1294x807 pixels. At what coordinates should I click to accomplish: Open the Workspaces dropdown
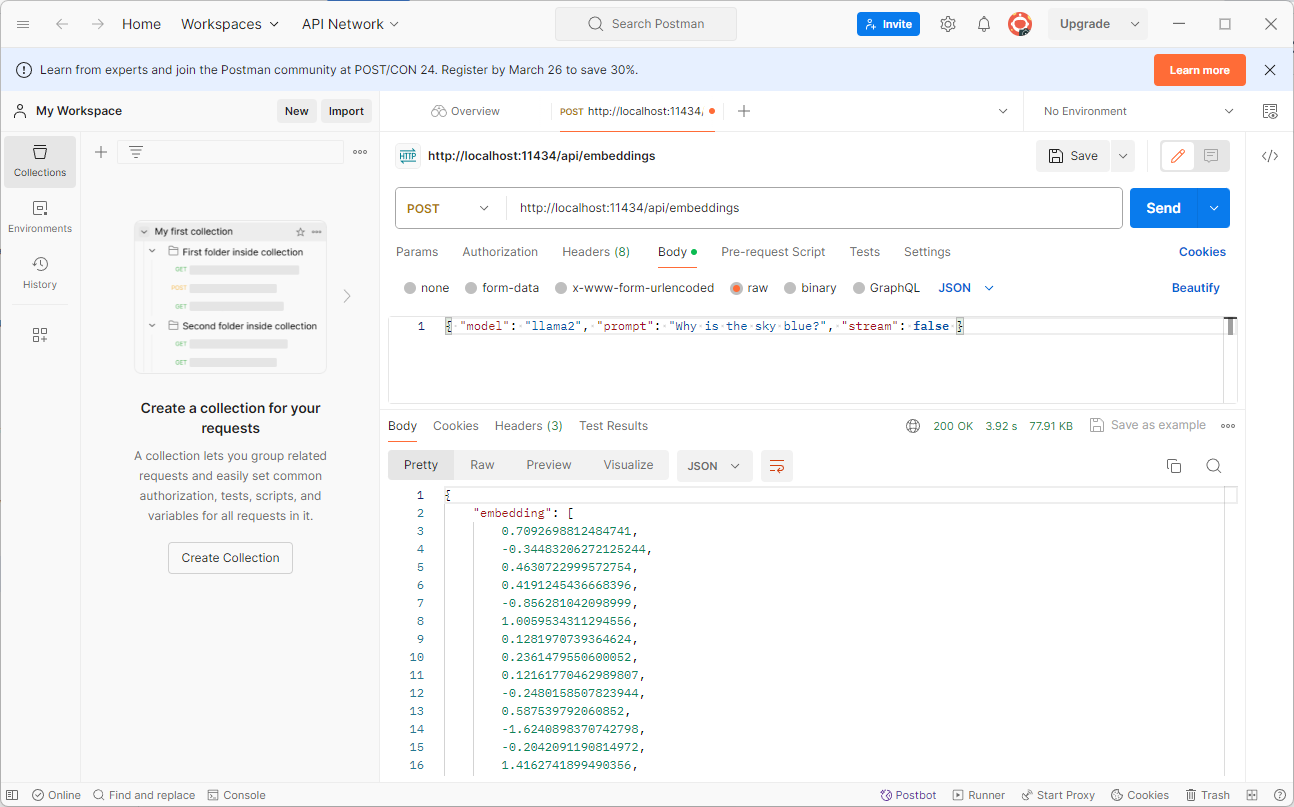(231, 24)
